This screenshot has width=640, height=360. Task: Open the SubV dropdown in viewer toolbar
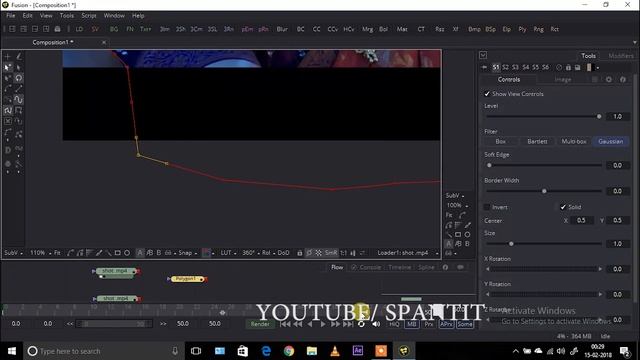coord(13,253)
